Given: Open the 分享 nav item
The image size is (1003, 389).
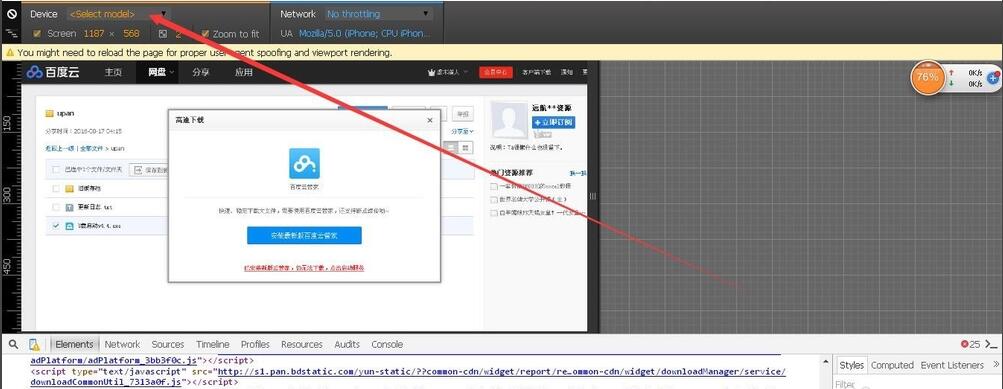Looking at the screenshot, I should pos(201,72).
